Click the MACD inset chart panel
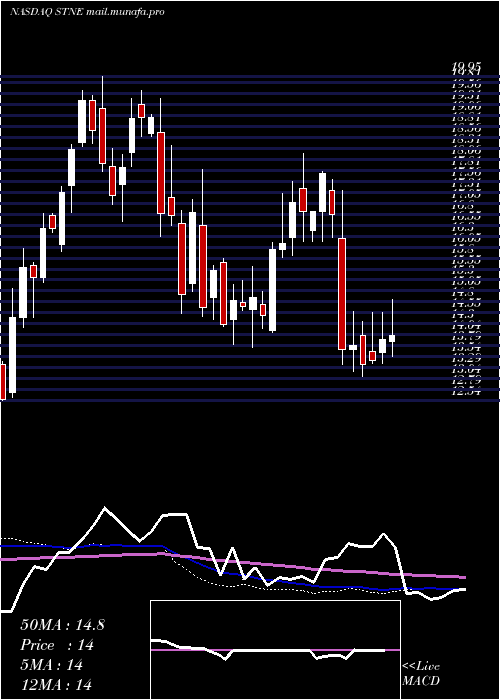This screenshot has width=500, height=700. point(275,650)
